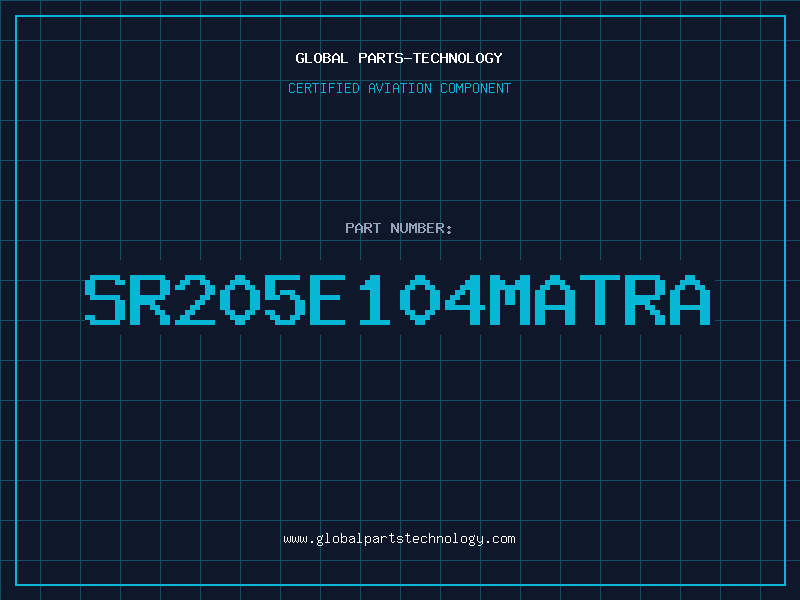The width and height of the screenshot is (800, 600).
Task: Click the letter E in the part number
Action: click(330, 299)
